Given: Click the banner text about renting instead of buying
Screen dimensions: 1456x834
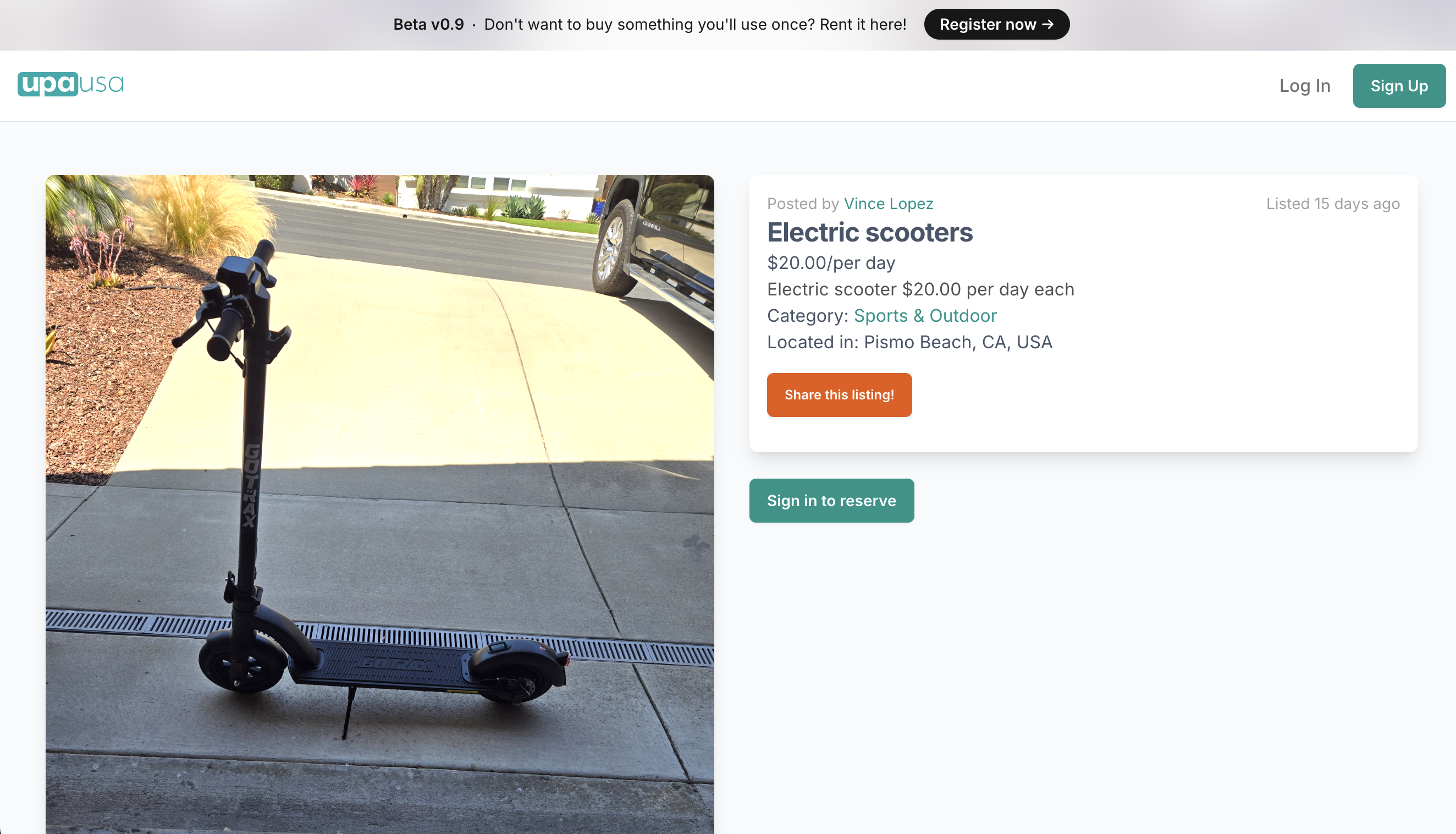Looking at the screenshot, I should [x=695, y=24].
